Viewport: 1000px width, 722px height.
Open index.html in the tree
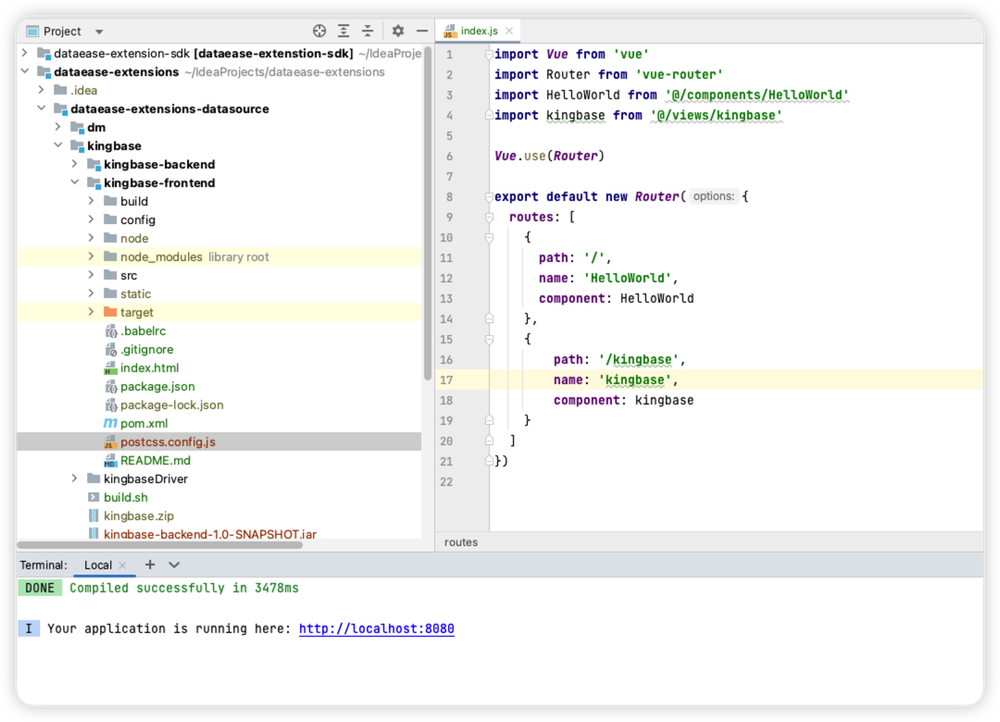(149, 368)
